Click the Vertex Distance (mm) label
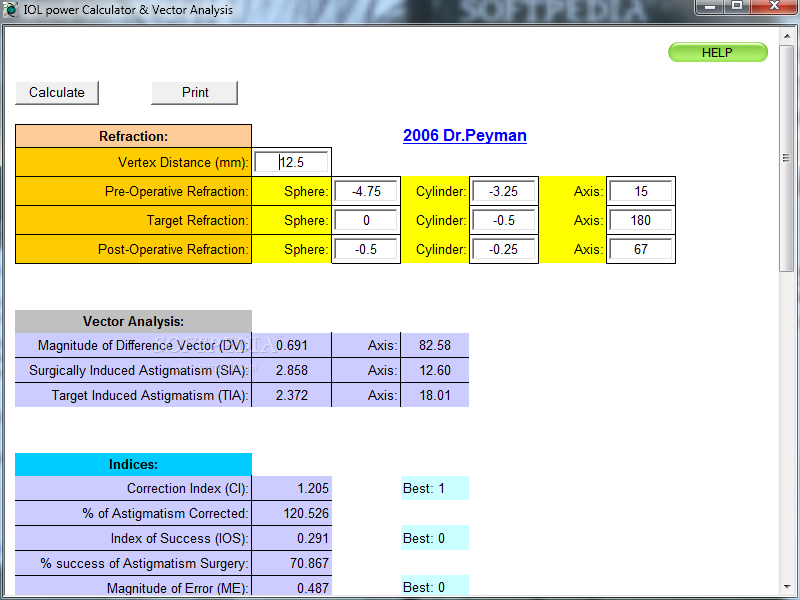The width and height of the screenshot is (800, 600). pos(183,162)
